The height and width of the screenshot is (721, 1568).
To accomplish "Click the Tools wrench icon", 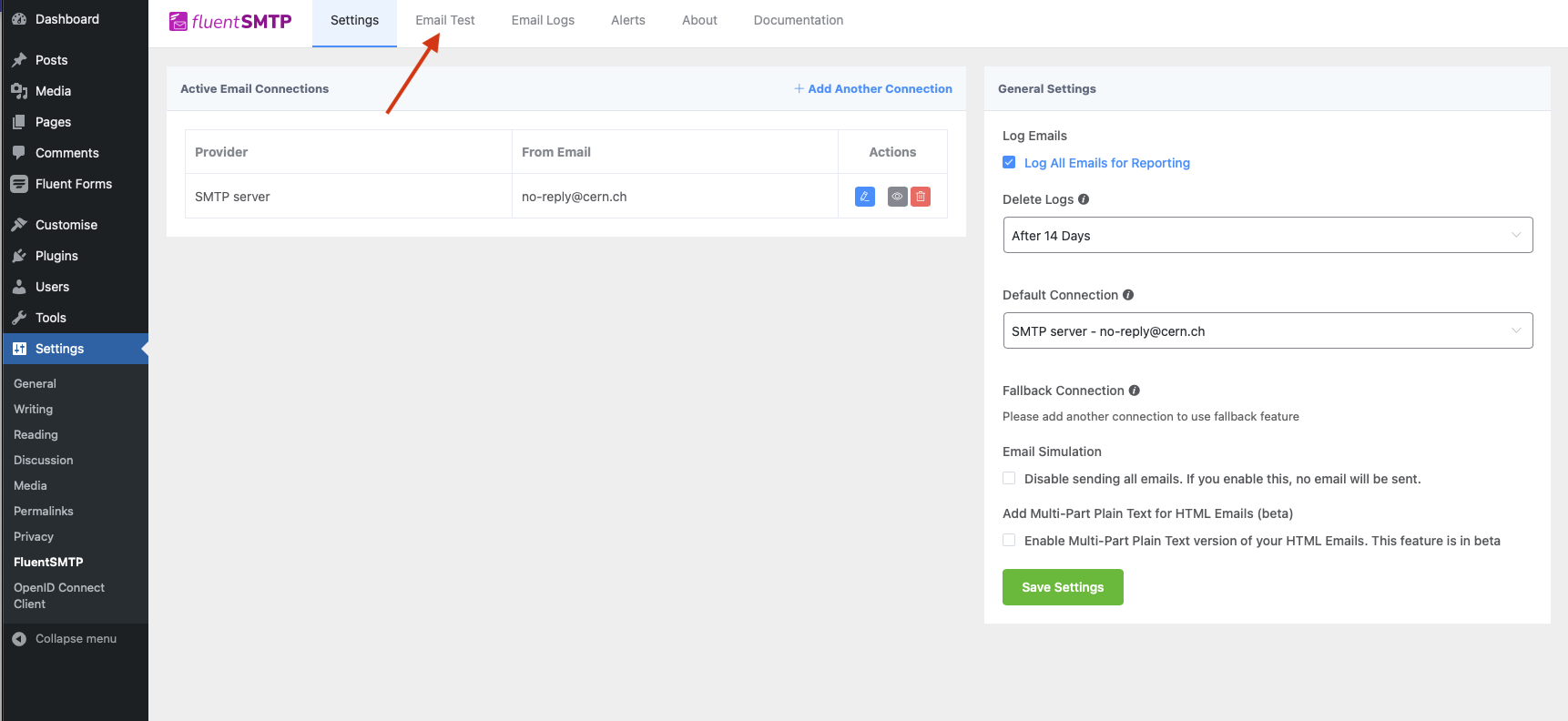I will [x=19, y=318].
